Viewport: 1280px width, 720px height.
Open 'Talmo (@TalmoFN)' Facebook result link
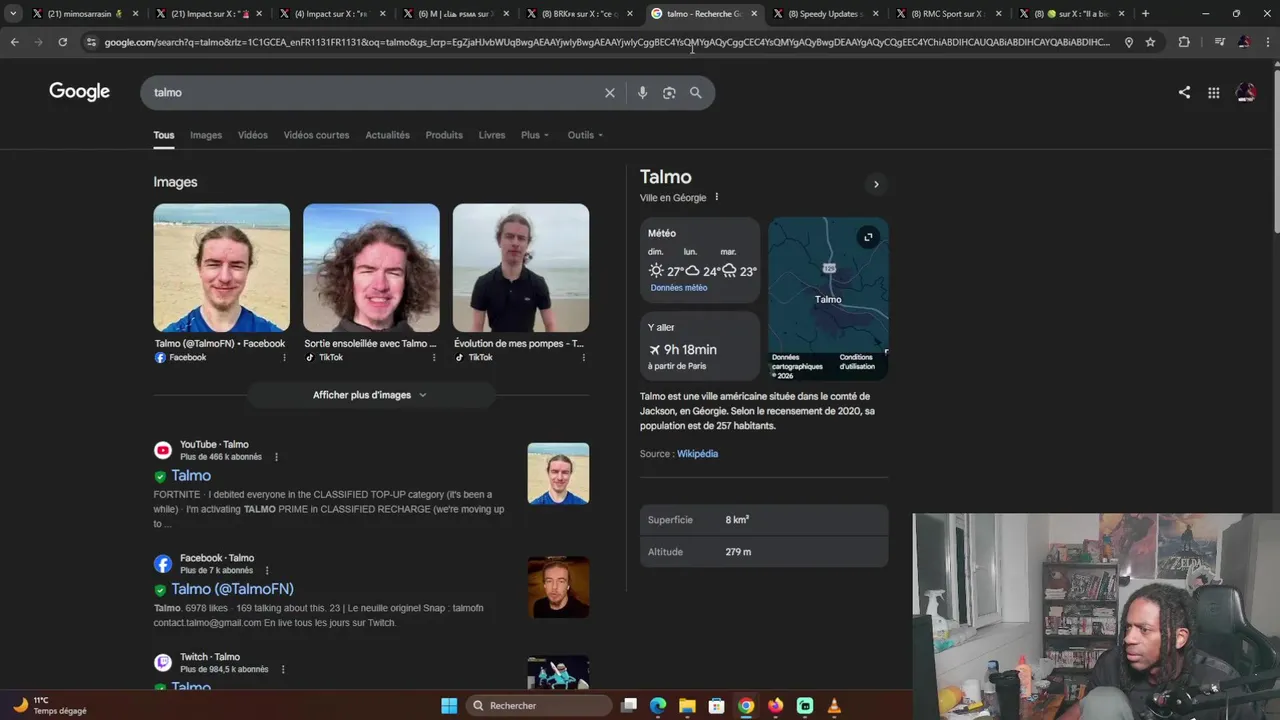pyautogui.click(x=232, y=589)
